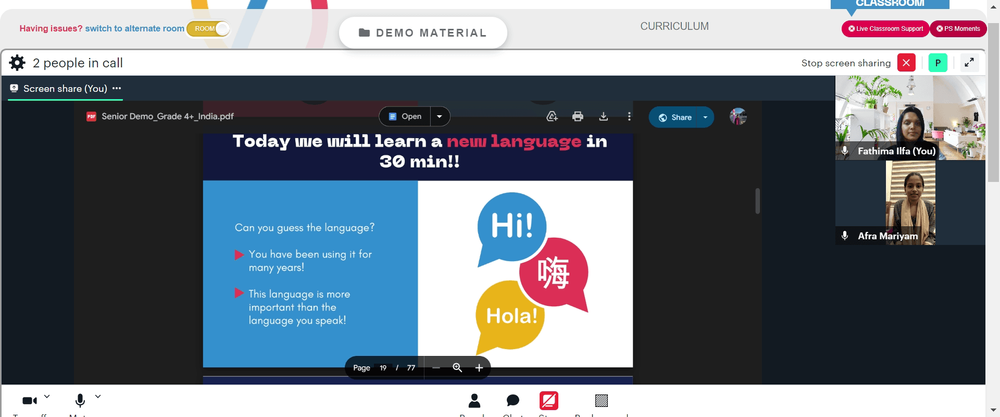The image size is (1000, 417).
Task: Open the CURRICULUM tab
Action: 674,26
